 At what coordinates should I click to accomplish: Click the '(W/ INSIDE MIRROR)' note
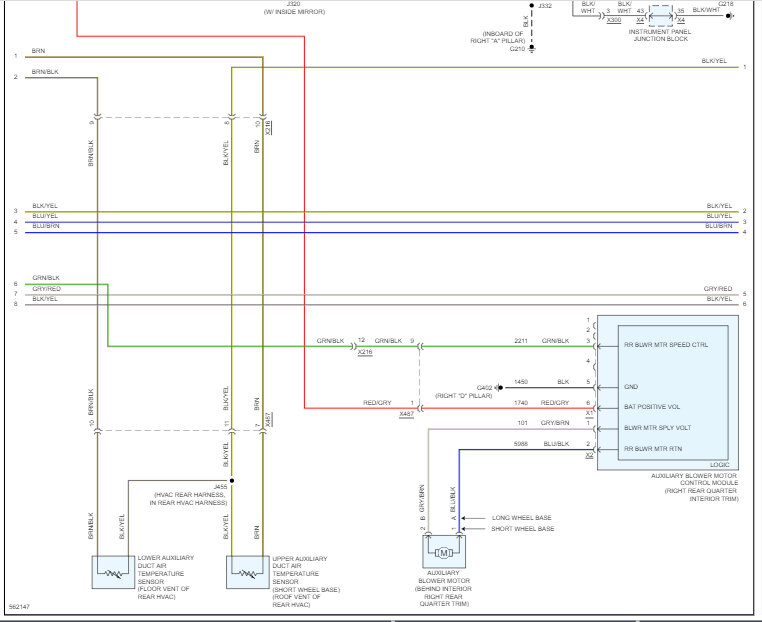294,12
